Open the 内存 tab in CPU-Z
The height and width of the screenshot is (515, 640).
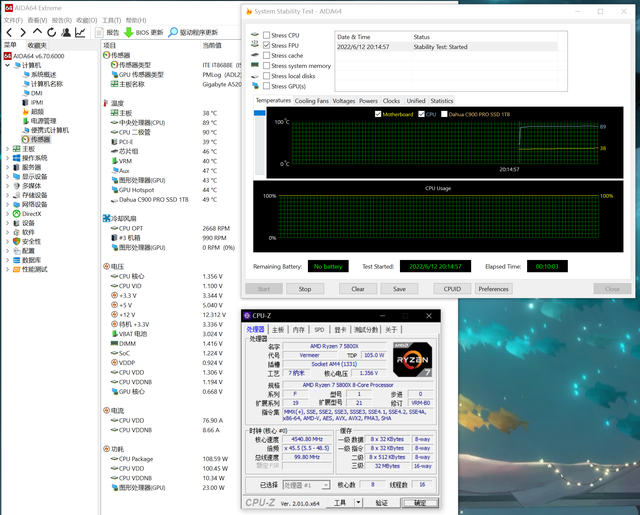click(x=298, y=329)
